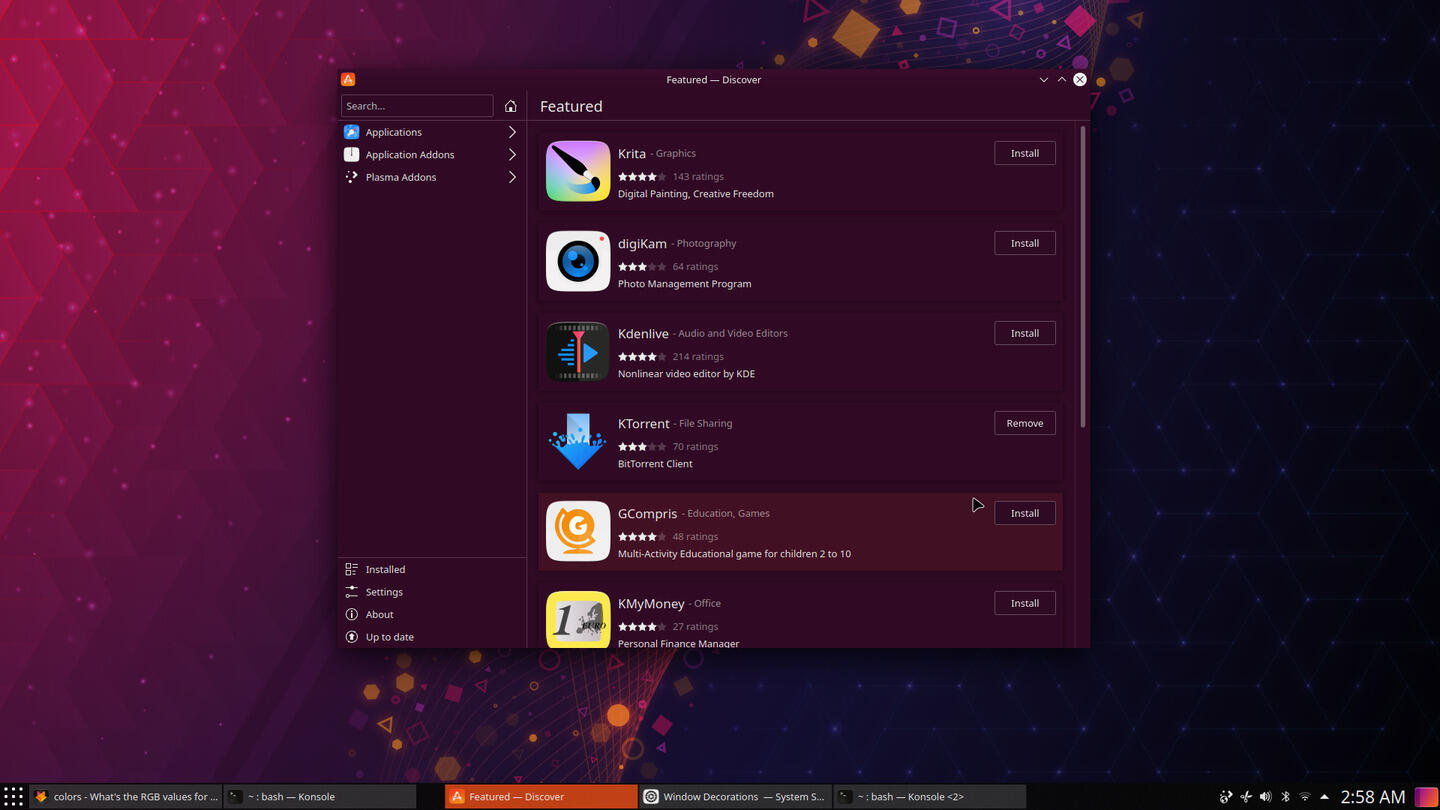Click the Up to date icon
The width and height of the screenshot is (1440, 810).
point(351,637)
